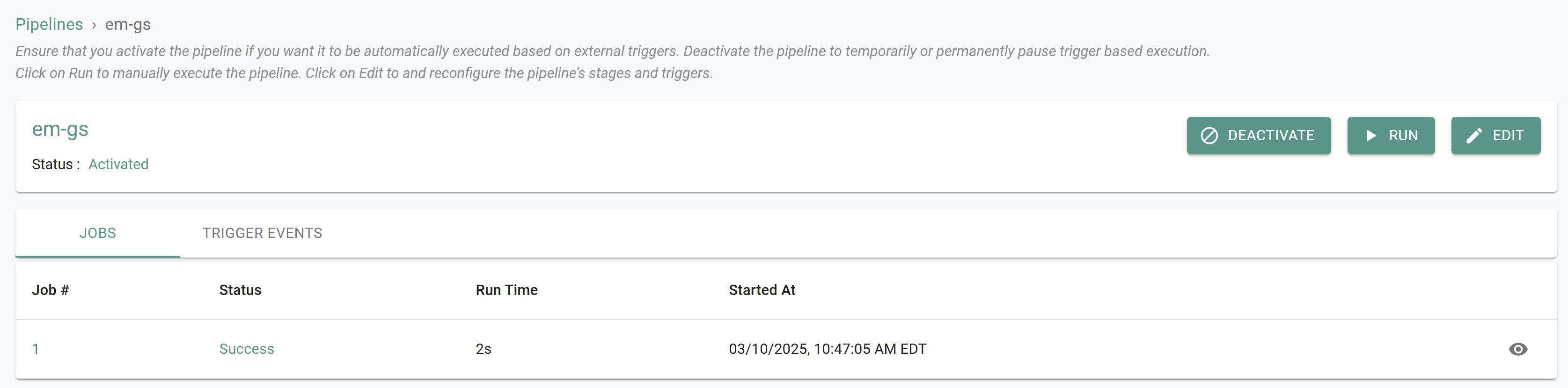Switch to the TRIGGER EVENTS tab

point(263,232)
